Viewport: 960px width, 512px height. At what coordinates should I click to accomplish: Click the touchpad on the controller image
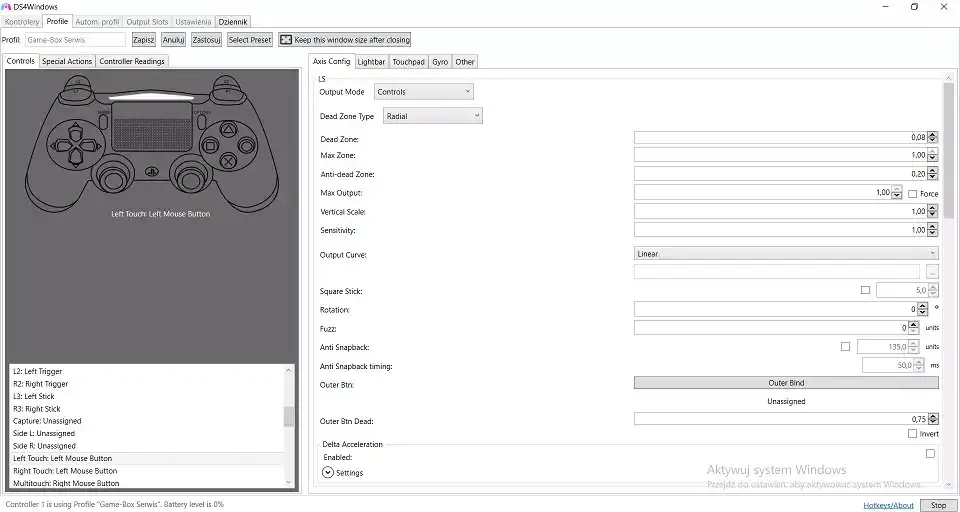[x=151, y=127]
